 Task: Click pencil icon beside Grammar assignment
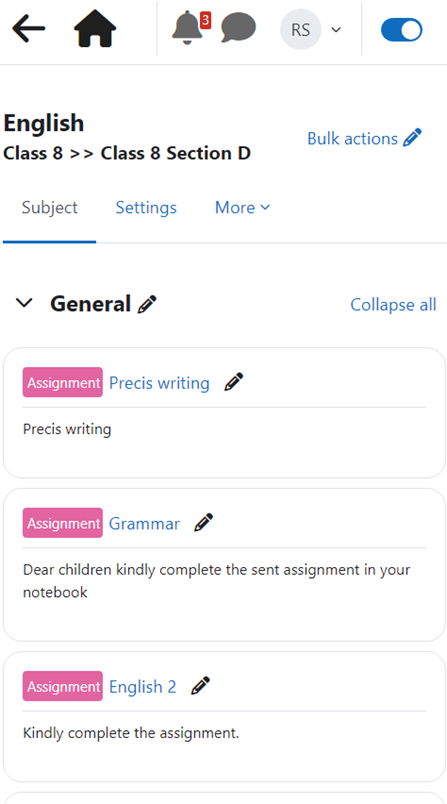tap(204, 523)
